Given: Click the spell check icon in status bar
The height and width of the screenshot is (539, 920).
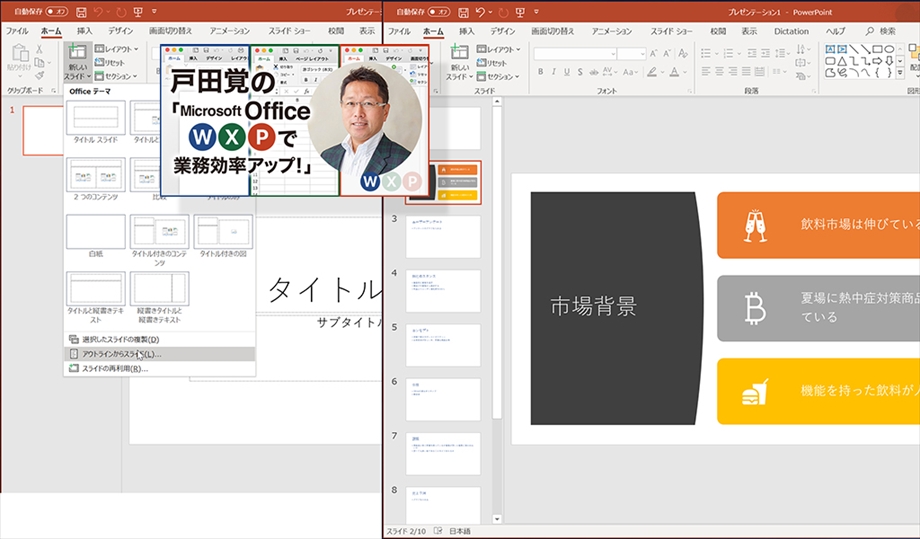Looking at the screenshot, I should coord(438,531).
